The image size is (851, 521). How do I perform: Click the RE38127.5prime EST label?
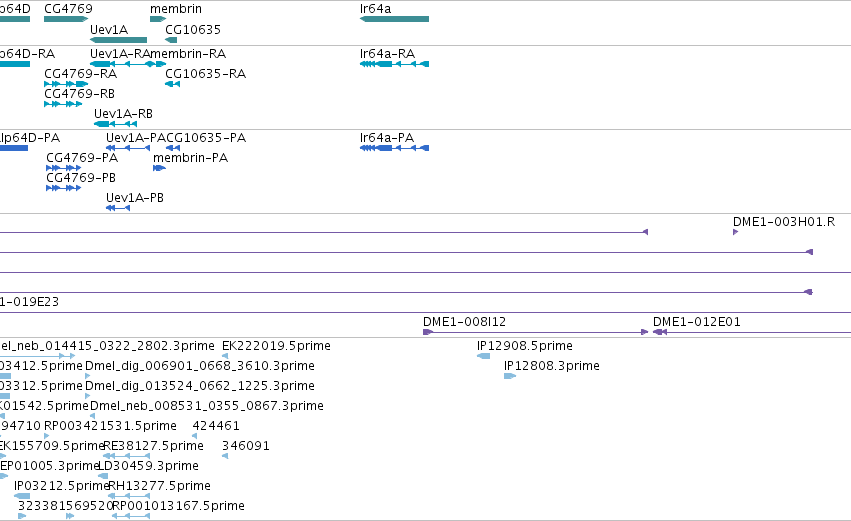click(153, 446)
